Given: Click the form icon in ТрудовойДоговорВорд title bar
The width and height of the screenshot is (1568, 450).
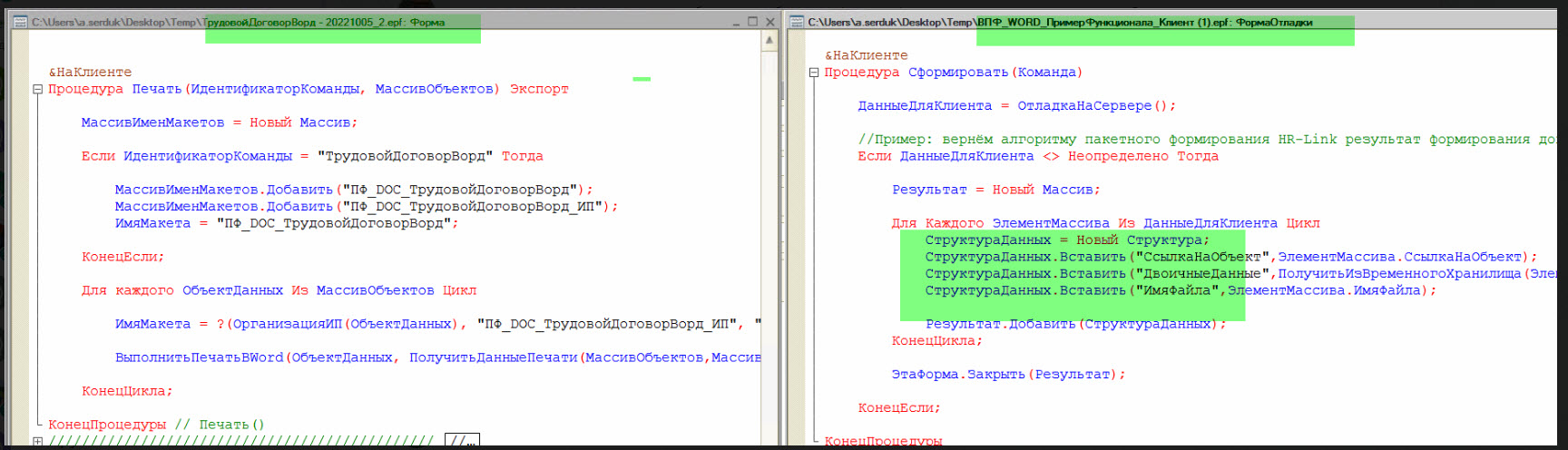Looking at the screenshot, I should 20,23.
